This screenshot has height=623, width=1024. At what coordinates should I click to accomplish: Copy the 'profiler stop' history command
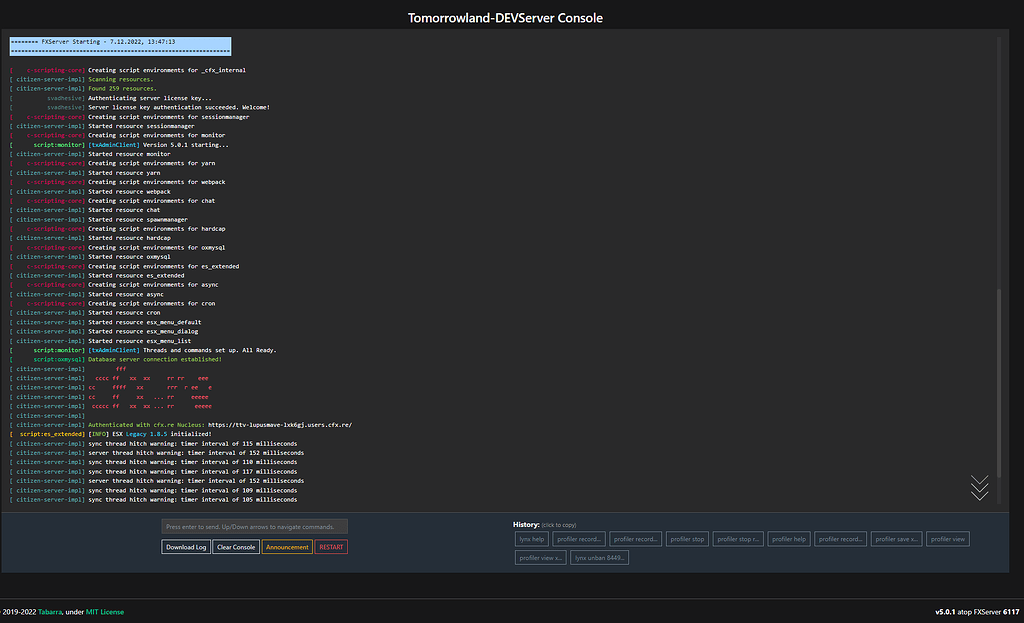[x=687, y=538]
